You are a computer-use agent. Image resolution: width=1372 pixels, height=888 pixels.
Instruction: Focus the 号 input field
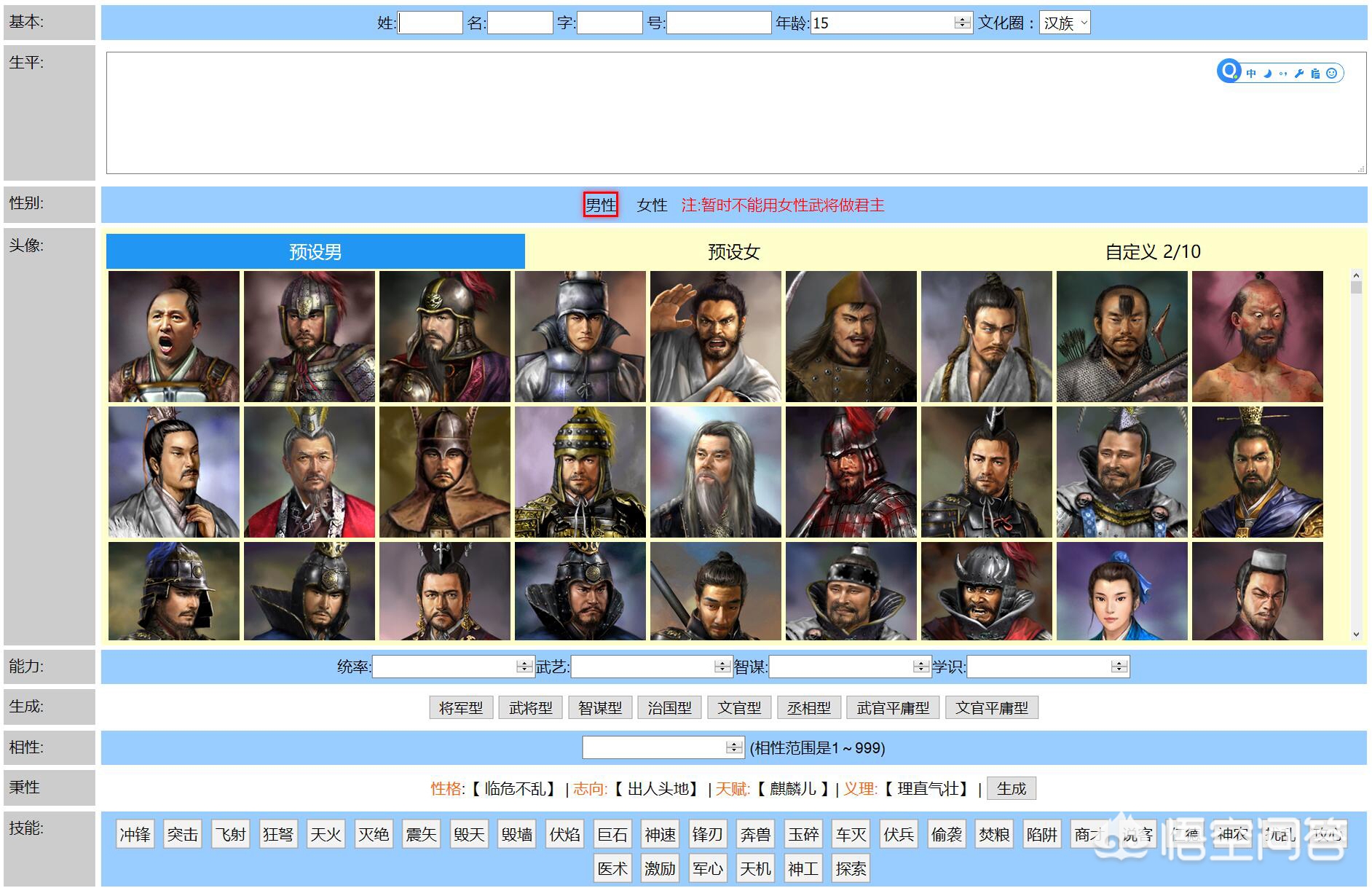[719, 23]
